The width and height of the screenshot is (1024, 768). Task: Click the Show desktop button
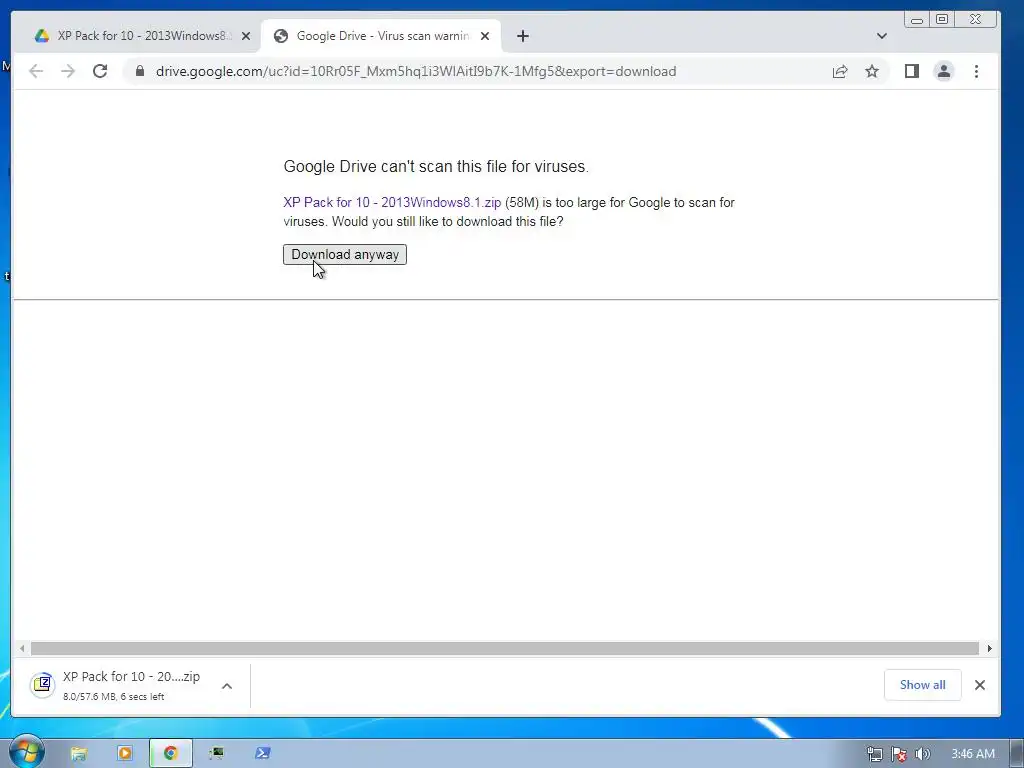1017,754
